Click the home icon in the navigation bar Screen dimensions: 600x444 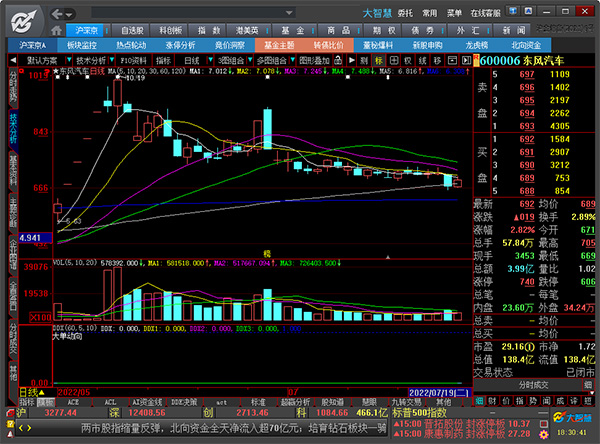pos(56,30)
